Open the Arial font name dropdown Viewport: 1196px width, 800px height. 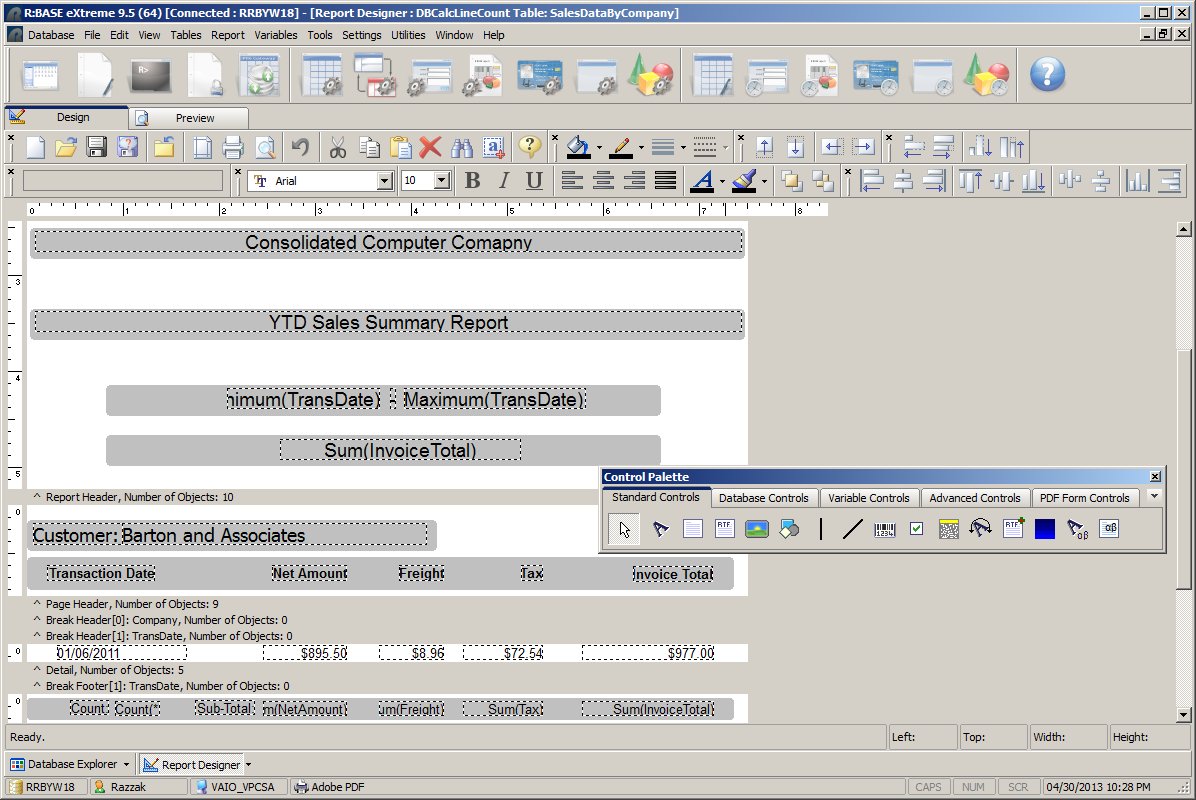click(x=384, y=181)
